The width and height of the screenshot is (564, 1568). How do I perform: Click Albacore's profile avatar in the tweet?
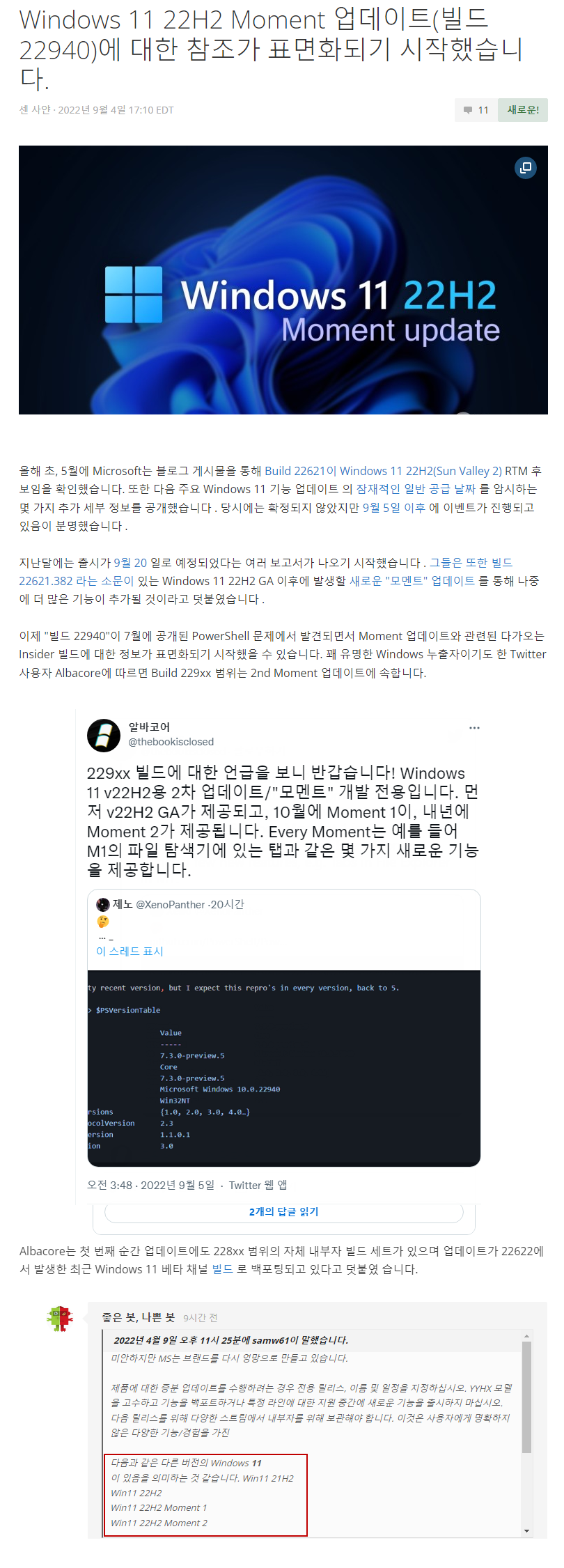click(104, 736)
